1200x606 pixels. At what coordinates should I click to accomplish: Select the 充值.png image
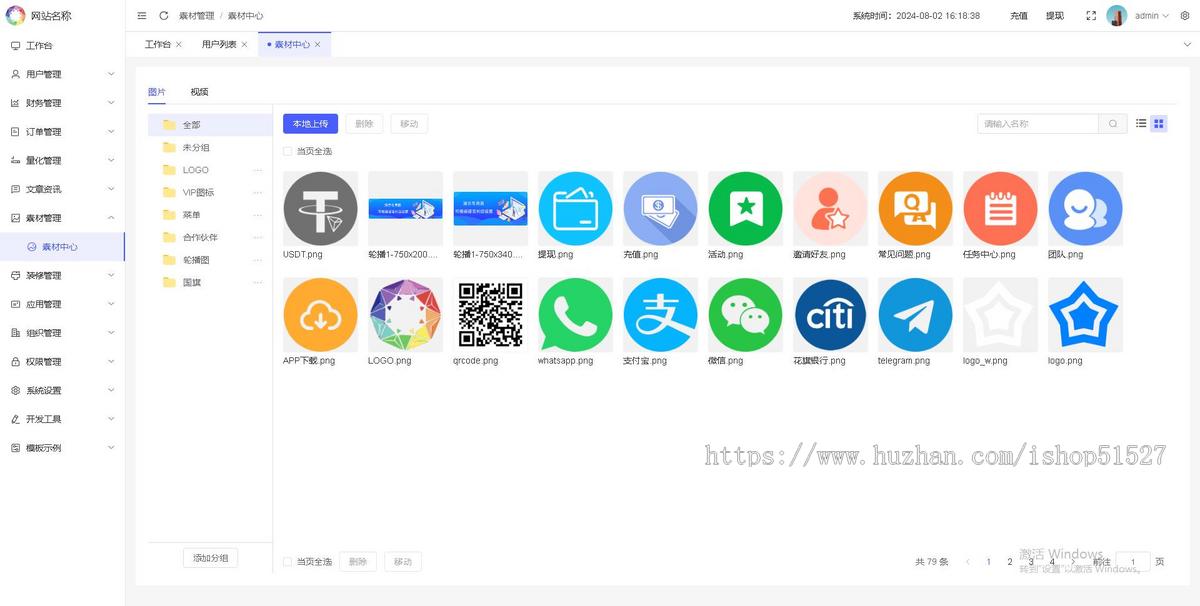coord(660,209)
